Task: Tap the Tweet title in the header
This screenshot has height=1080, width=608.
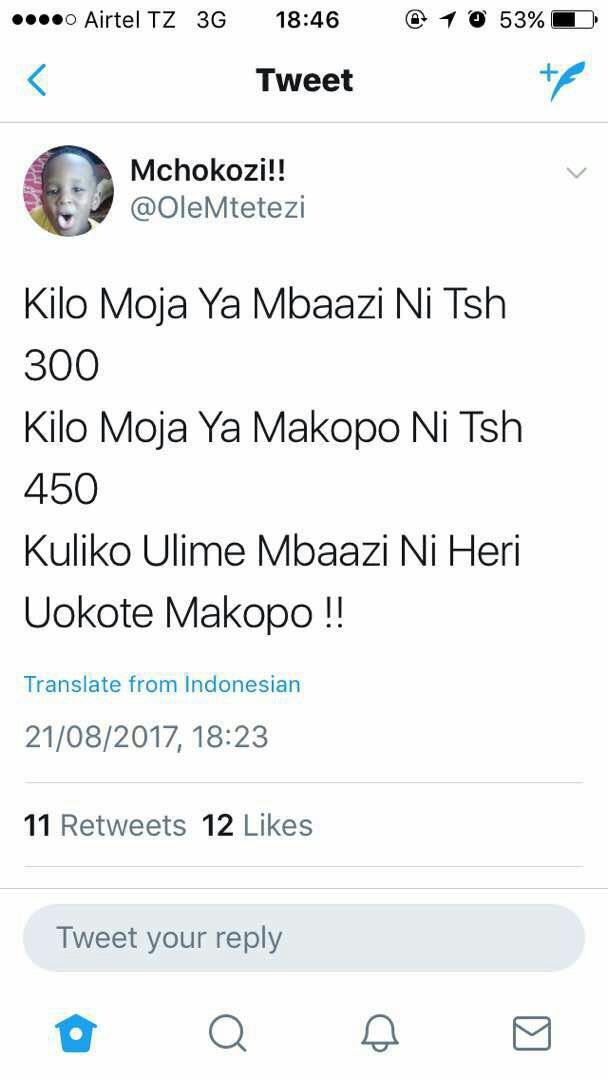Action: pos(304,80)
